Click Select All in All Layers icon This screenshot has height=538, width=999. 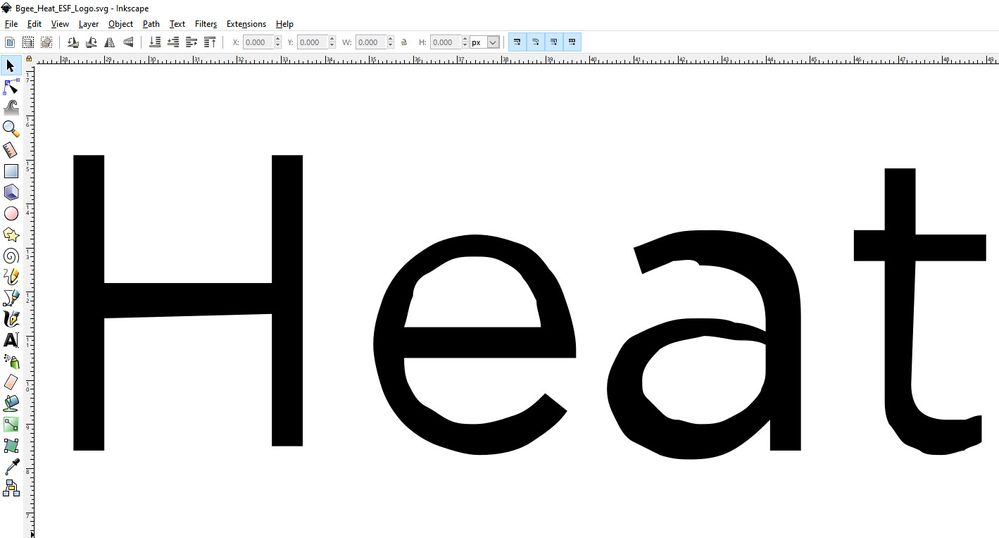(28, 42)
